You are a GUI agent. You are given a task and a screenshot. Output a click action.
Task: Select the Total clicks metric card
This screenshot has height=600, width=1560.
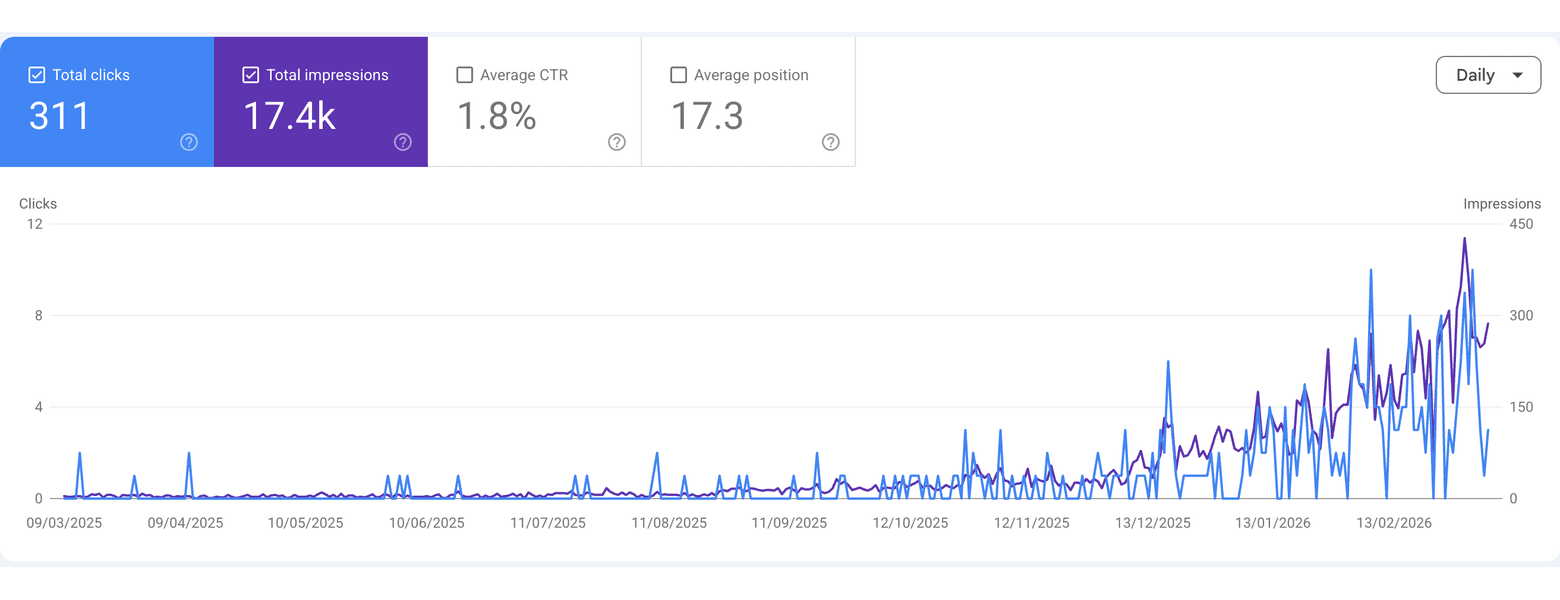coord(107,102)
